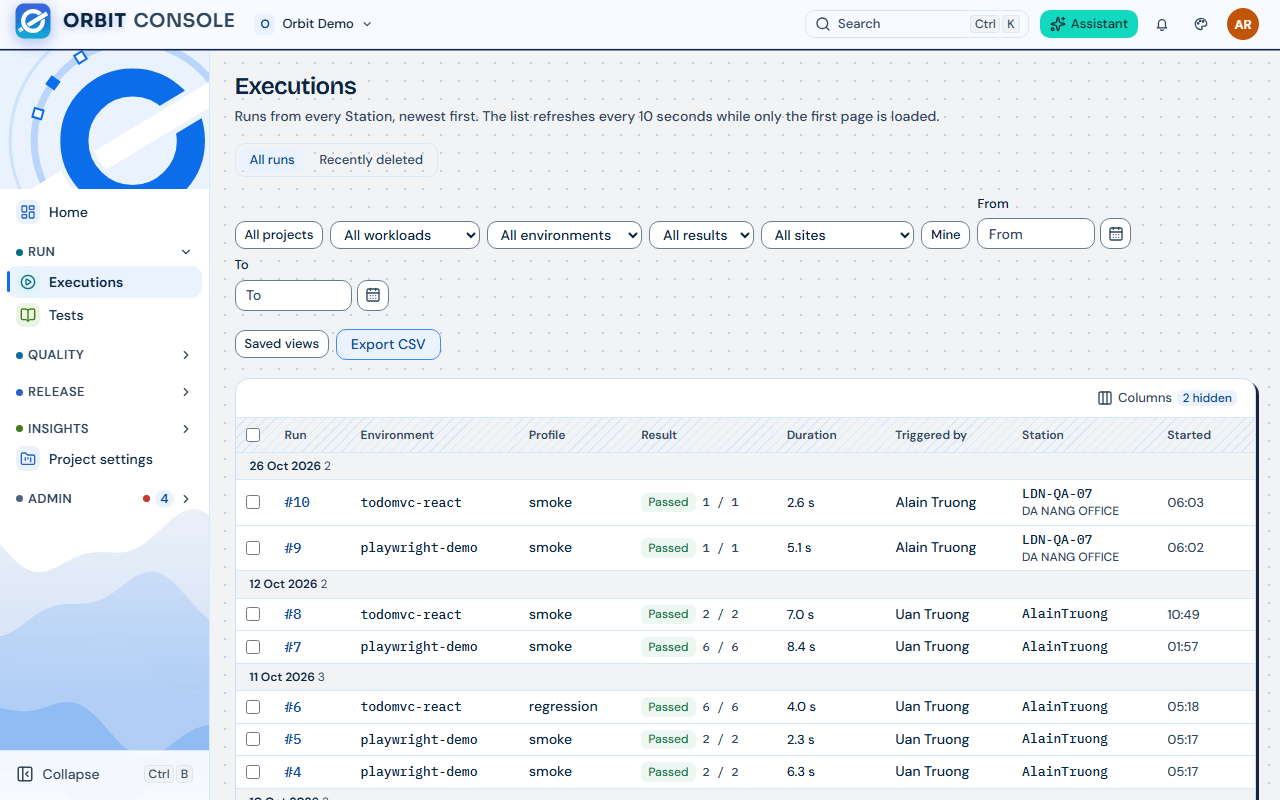Click the Project settings icon in the sidebar
Viewport: 1280px width, 800px height.
[28, 459]
